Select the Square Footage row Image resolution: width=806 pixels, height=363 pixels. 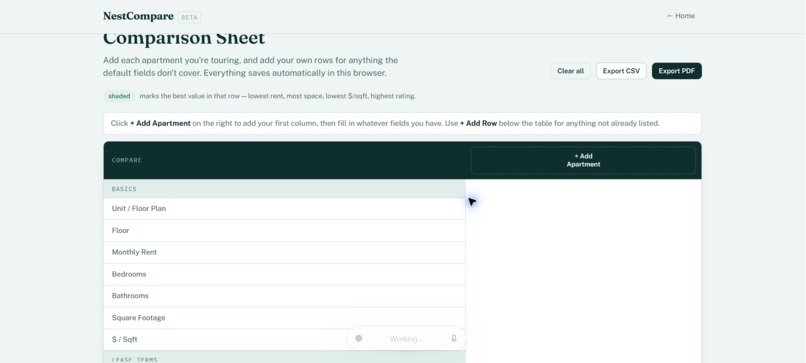pos(284,318)
